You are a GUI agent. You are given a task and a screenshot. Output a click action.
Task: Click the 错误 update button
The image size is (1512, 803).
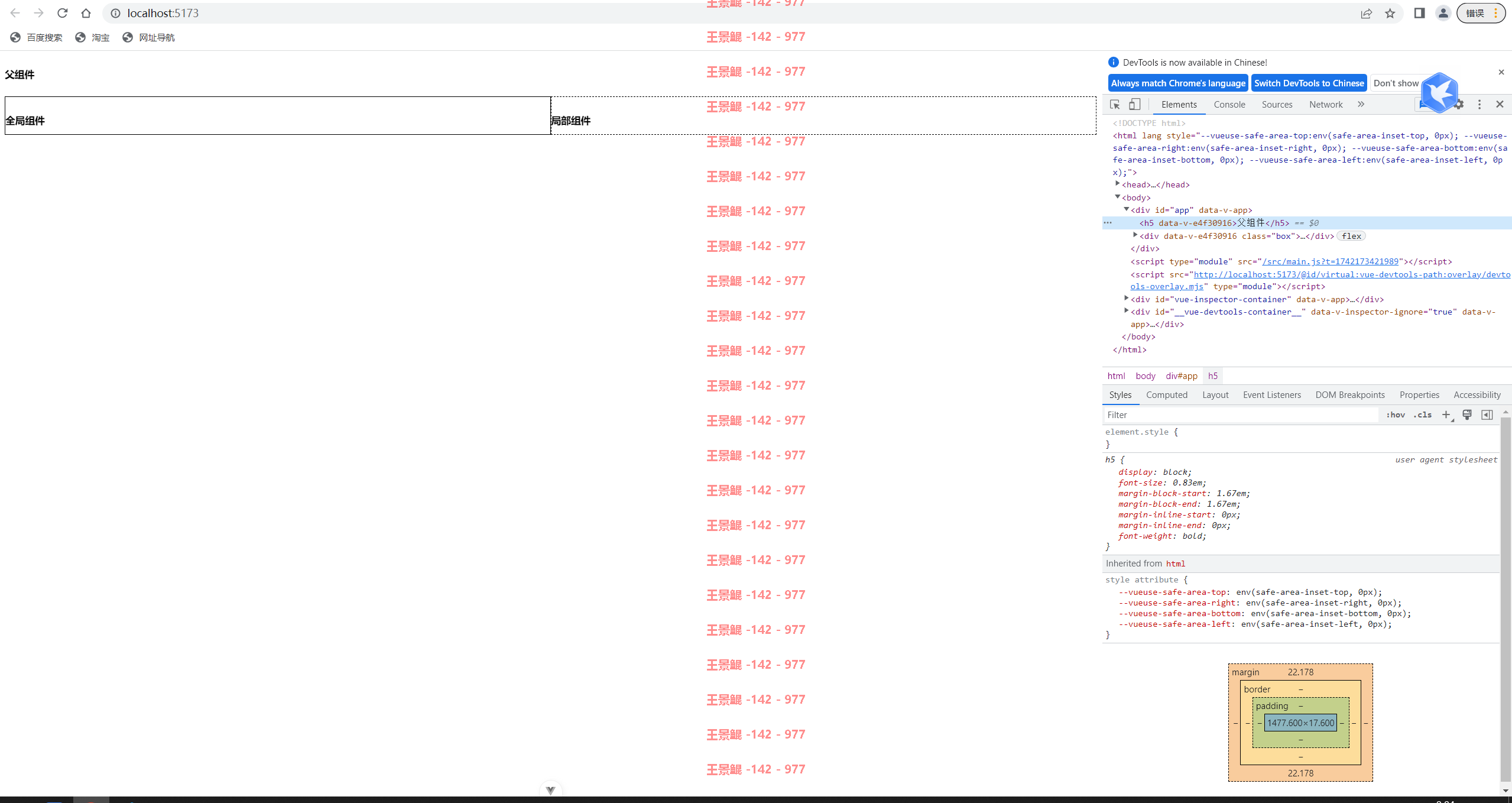coord(1481,13)
